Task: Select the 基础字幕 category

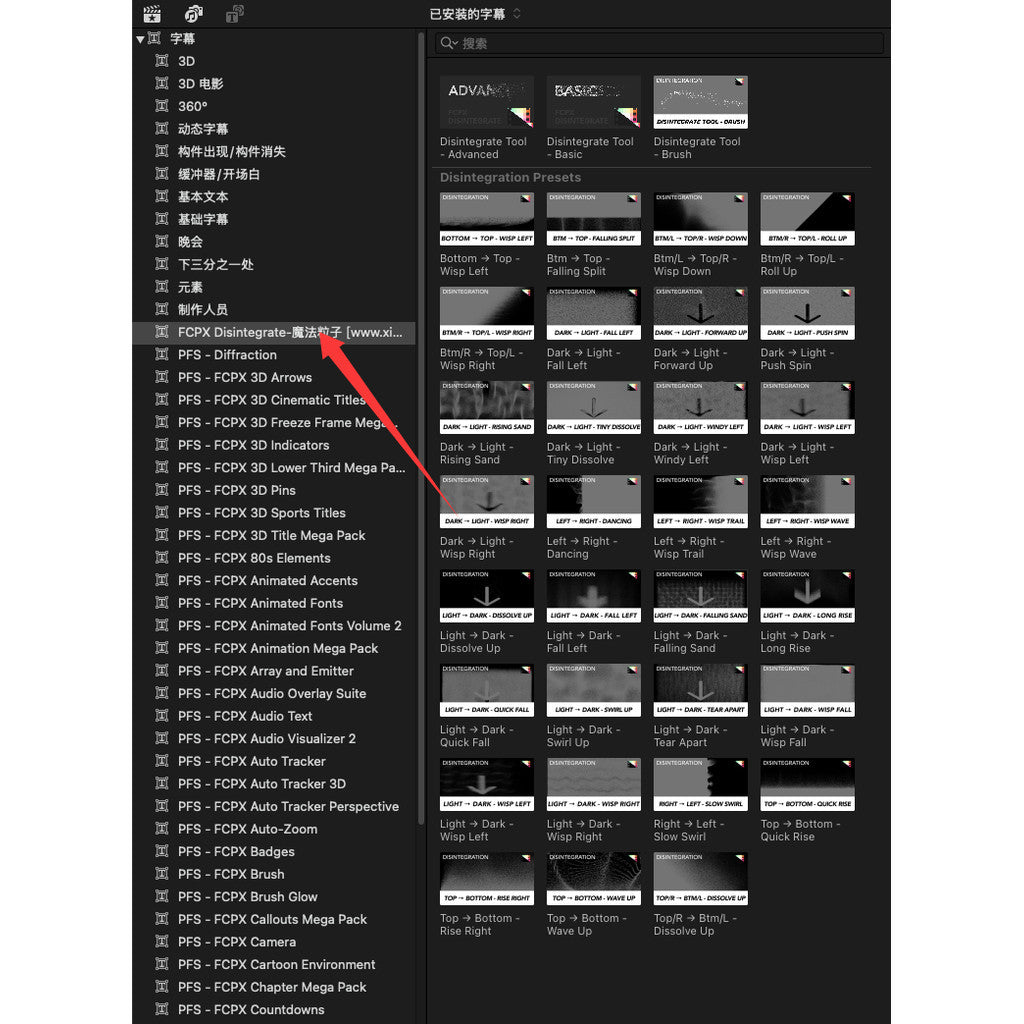Action: [274, 219]
